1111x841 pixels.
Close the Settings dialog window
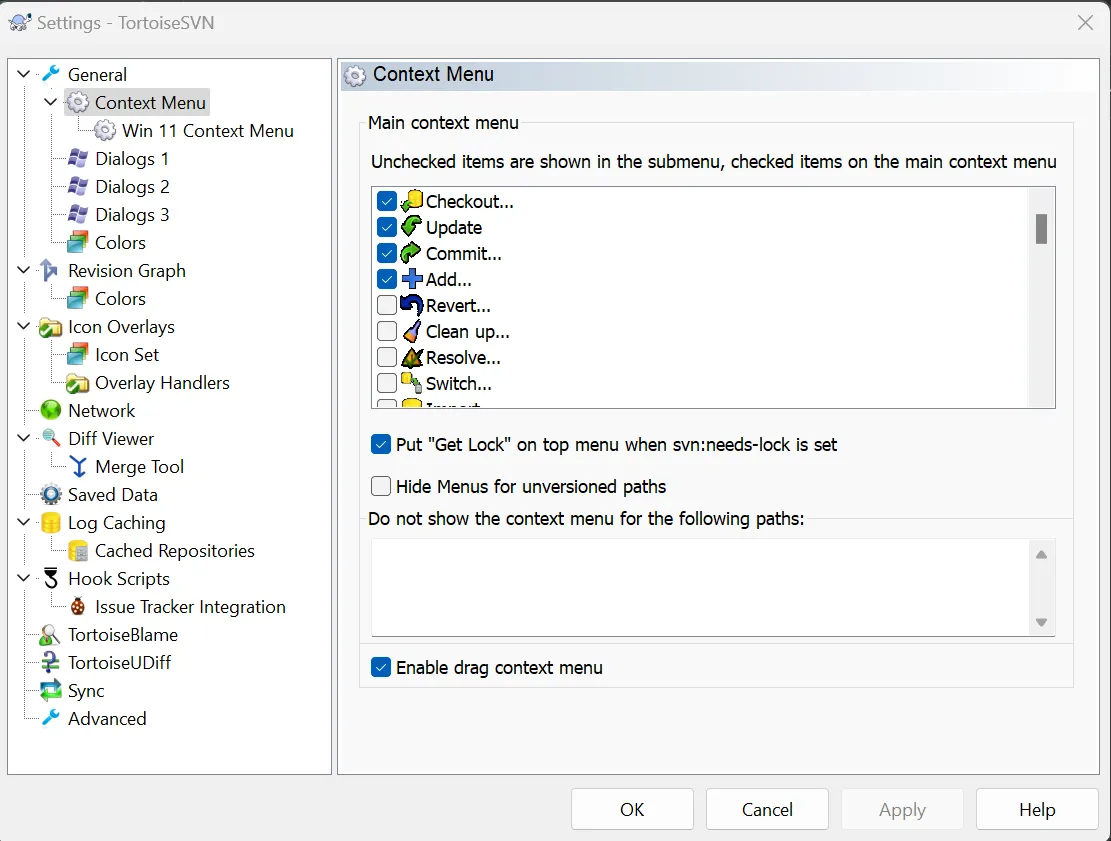tap(1085, 23)
